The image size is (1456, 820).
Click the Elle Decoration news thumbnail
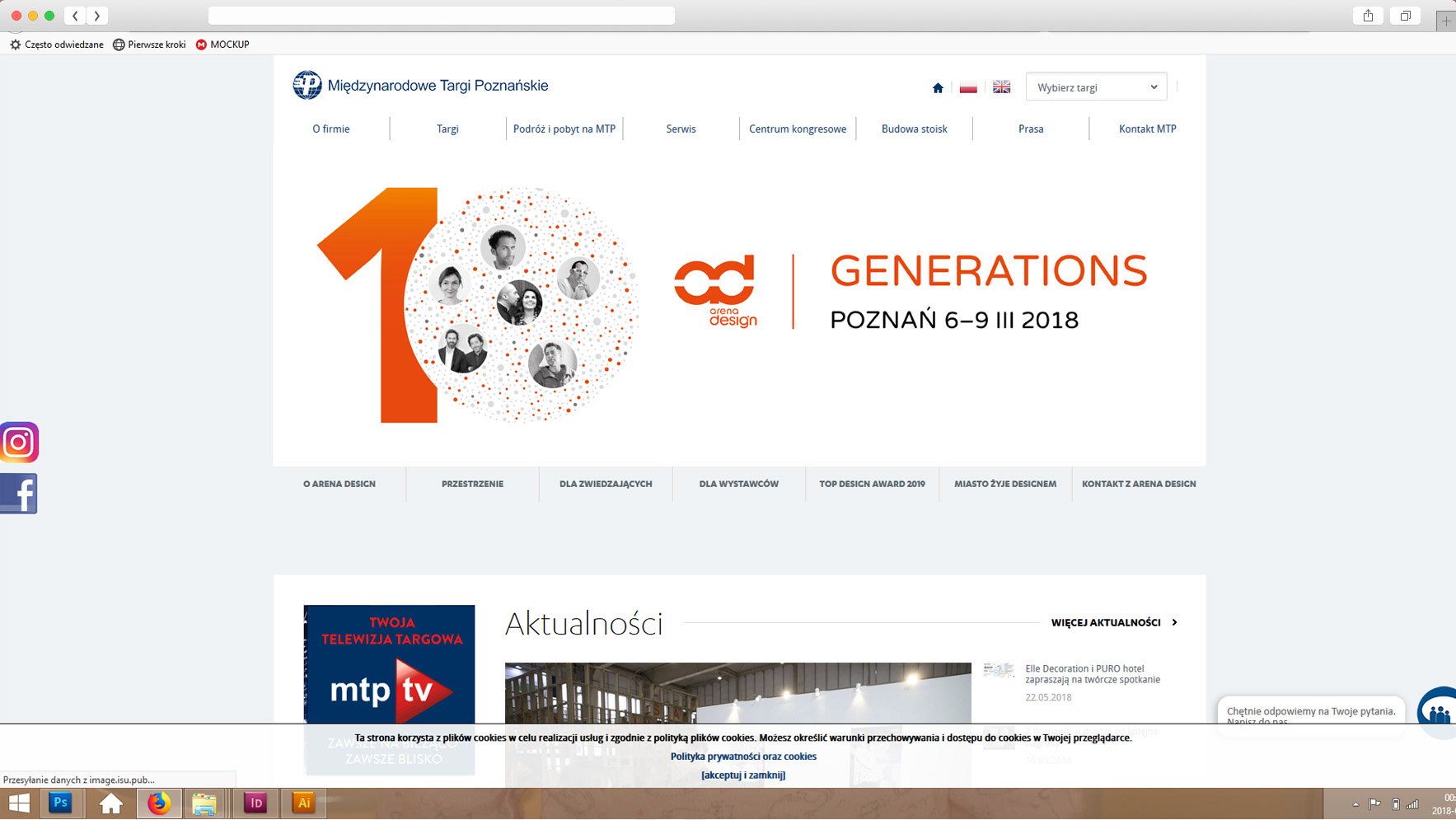pyautogui.click(x=999, y=670)
